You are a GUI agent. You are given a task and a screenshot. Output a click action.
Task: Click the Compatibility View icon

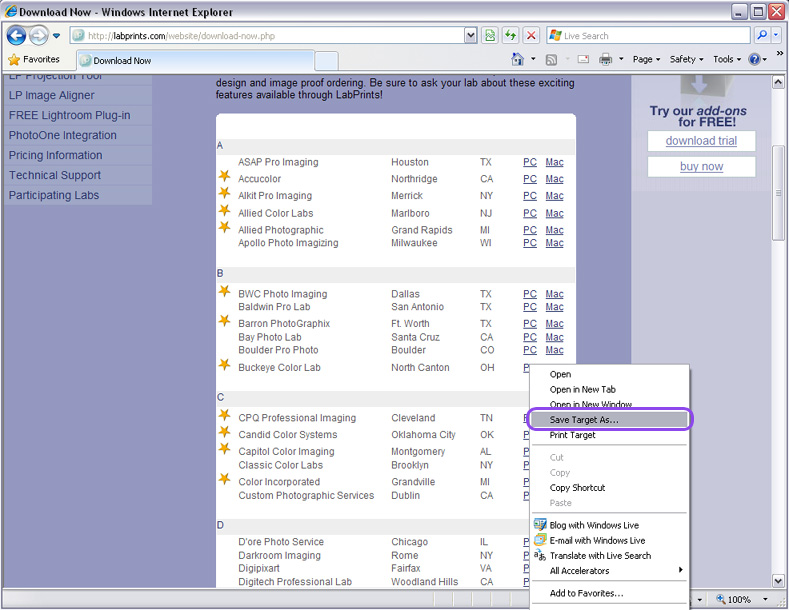point(490,36)
